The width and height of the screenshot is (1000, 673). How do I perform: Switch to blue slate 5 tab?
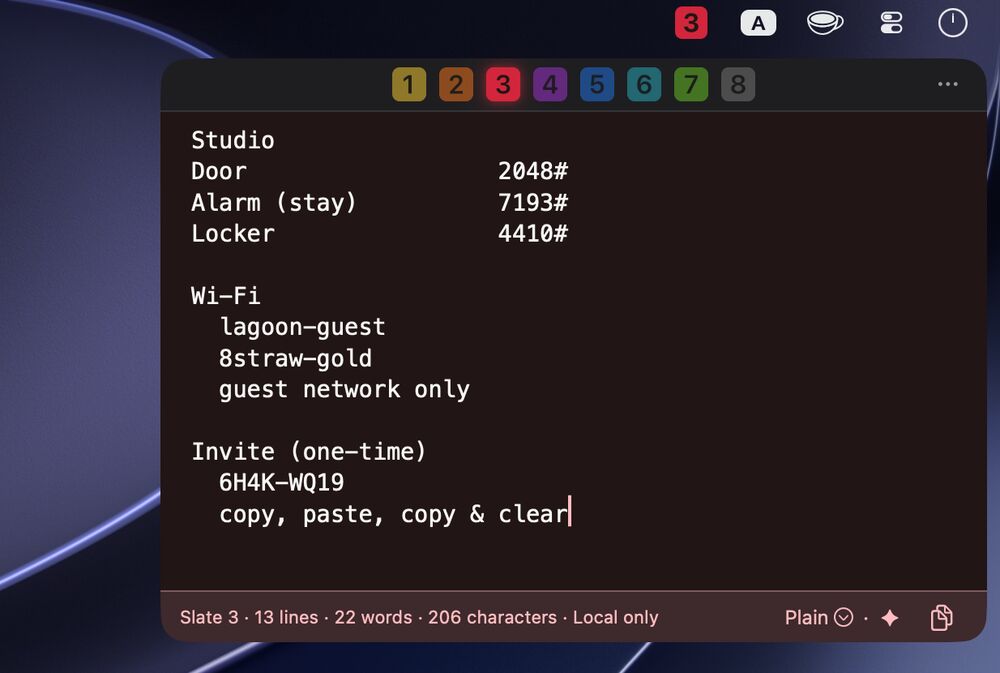tap(597, 84)
